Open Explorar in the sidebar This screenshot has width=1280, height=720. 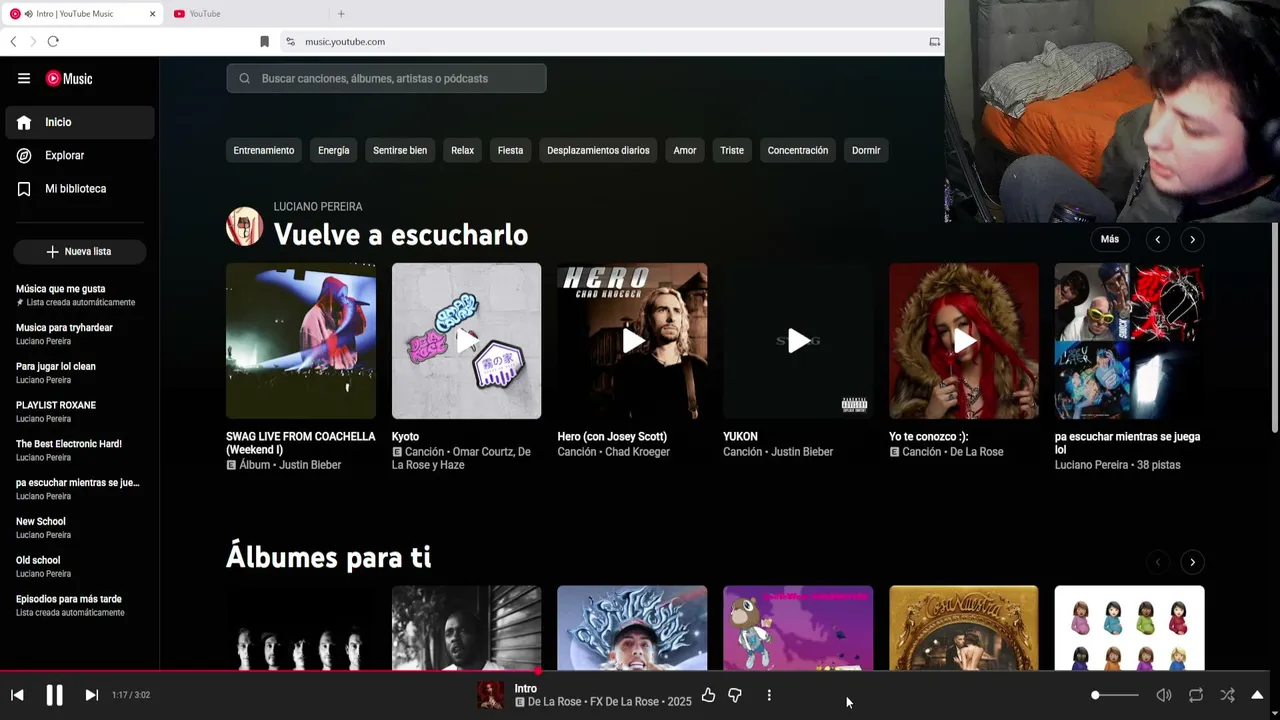point(80,155)
